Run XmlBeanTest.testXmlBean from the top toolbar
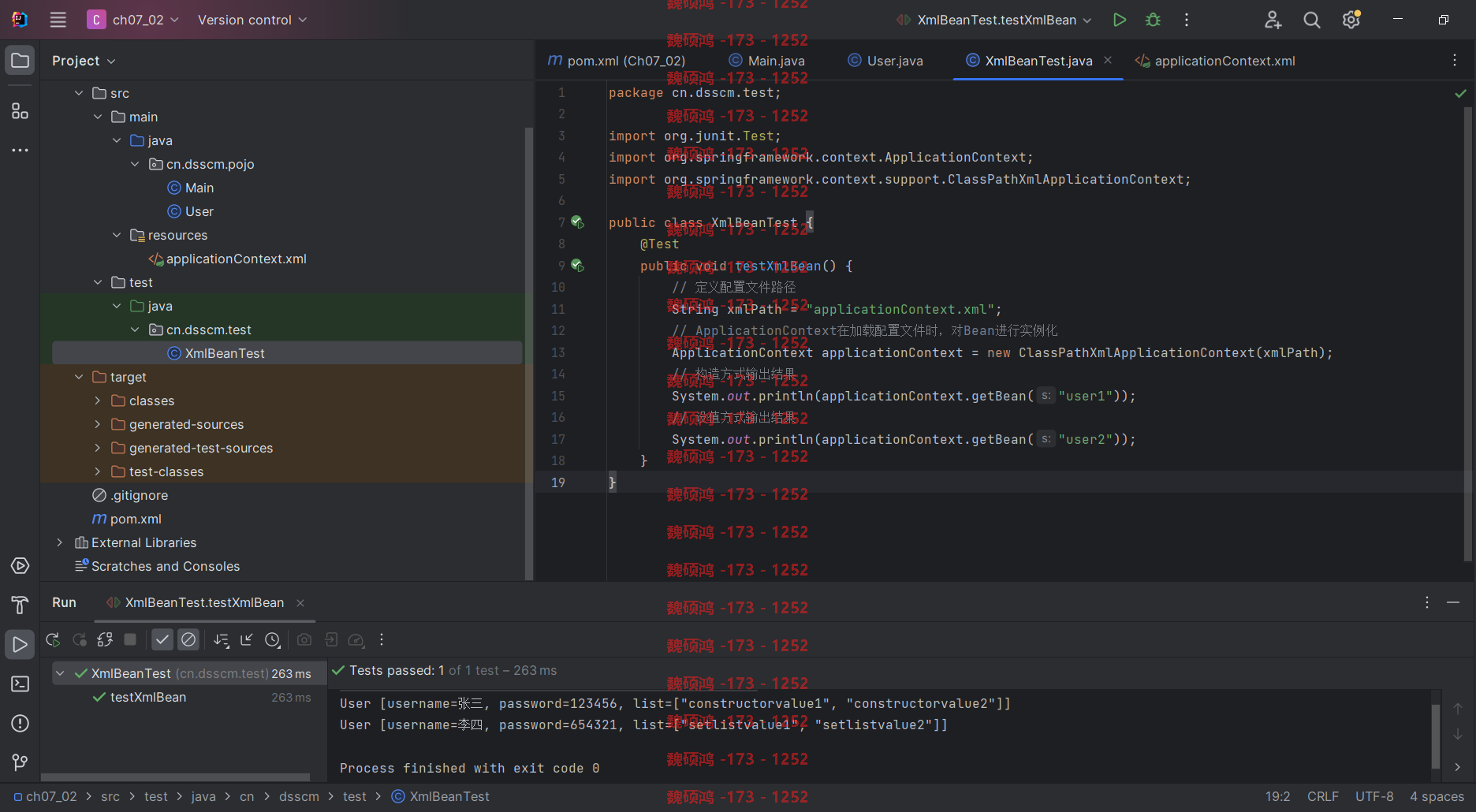Viewport: 1476px width, 812px height. (1119, 20)
